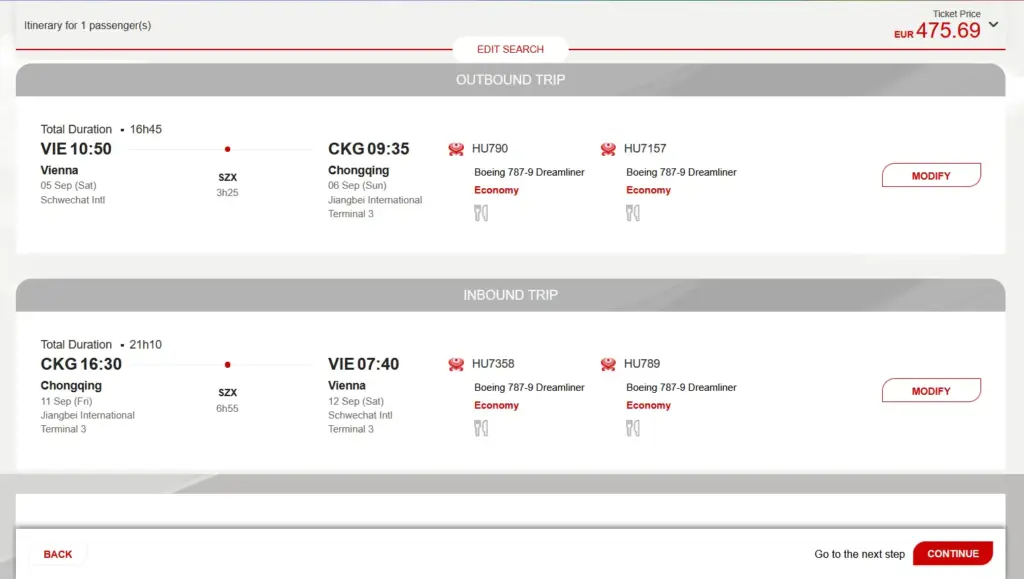
Task: Click Boeing 787-9 Dreamliner under HU790
Action: point(529,172)
